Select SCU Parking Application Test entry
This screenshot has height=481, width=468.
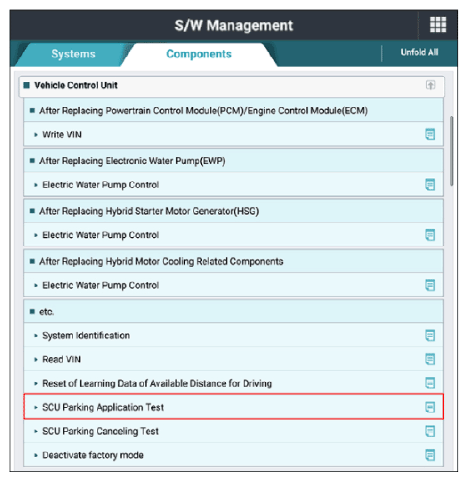(233, 407)
